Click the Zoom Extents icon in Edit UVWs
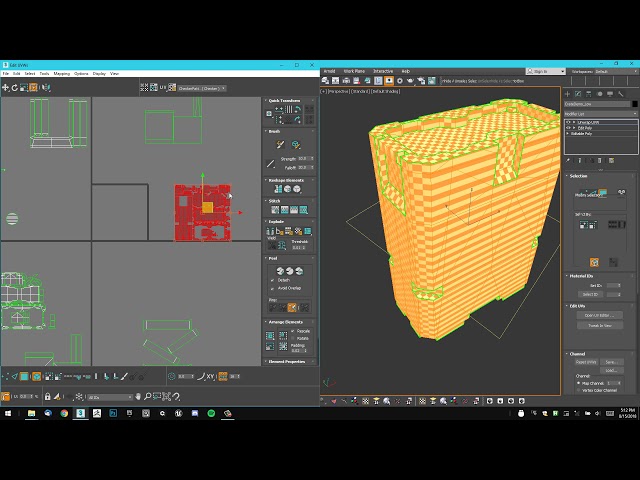640x480 pixels. pos(167,396)
